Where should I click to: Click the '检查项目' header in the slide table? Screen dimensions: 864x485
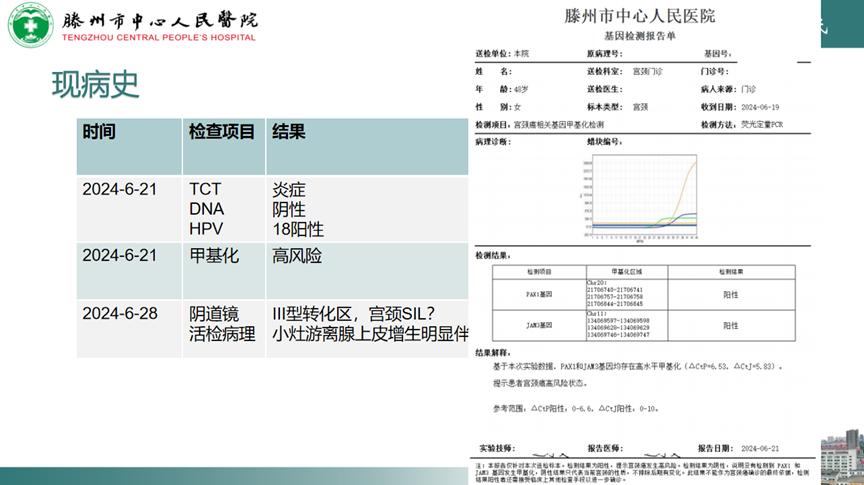click(x=222, y=132)
